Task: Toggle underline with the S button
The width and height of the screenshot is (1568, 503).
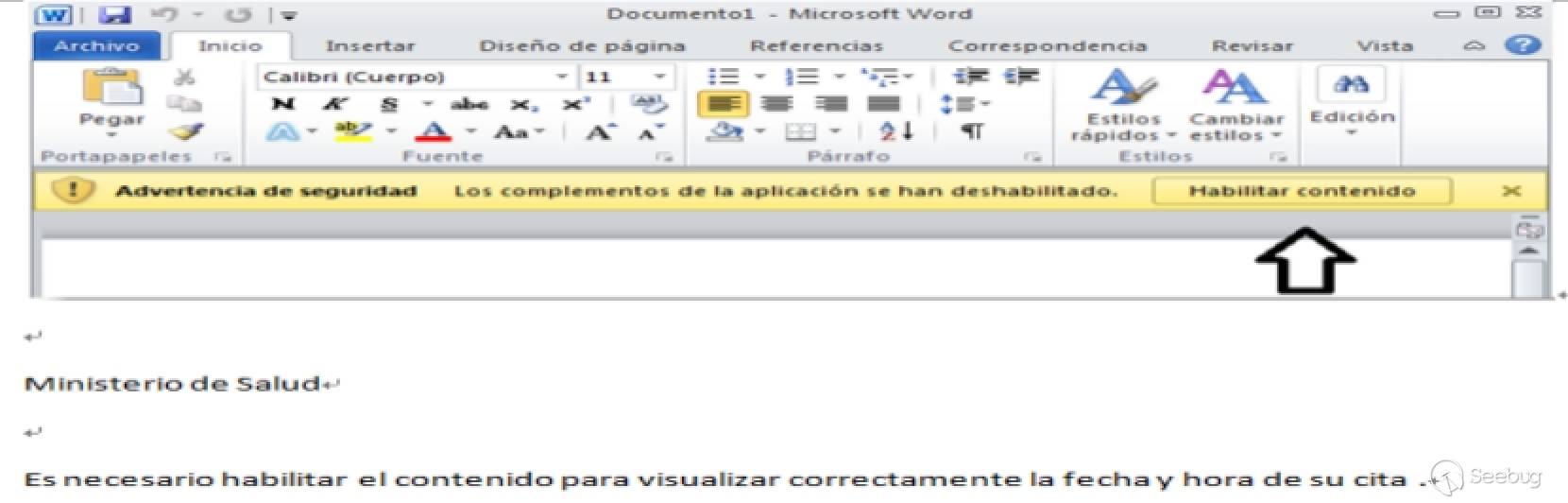Action: point(389,104)
